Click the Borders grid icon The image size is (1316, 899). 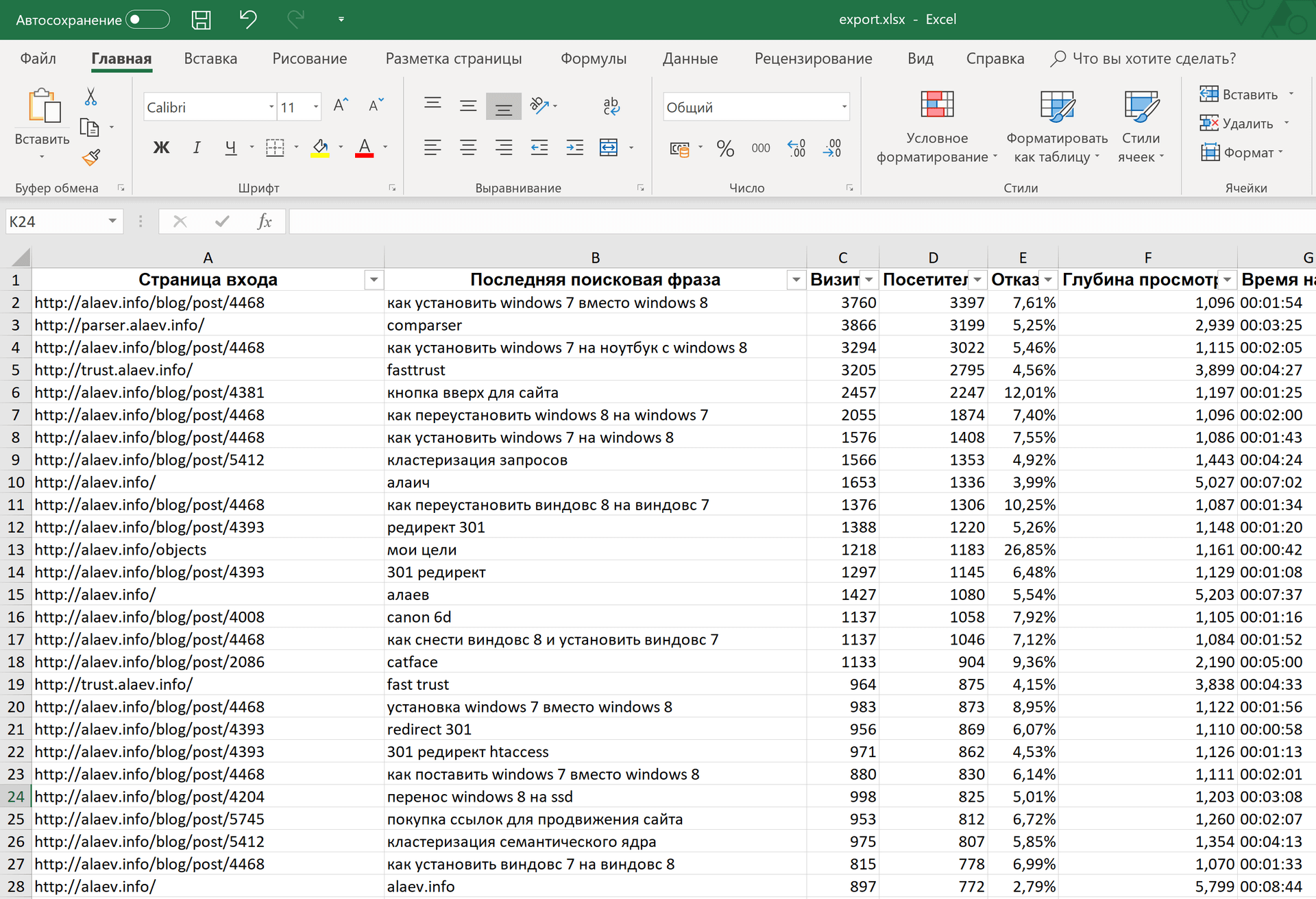[x=275, y=147]
